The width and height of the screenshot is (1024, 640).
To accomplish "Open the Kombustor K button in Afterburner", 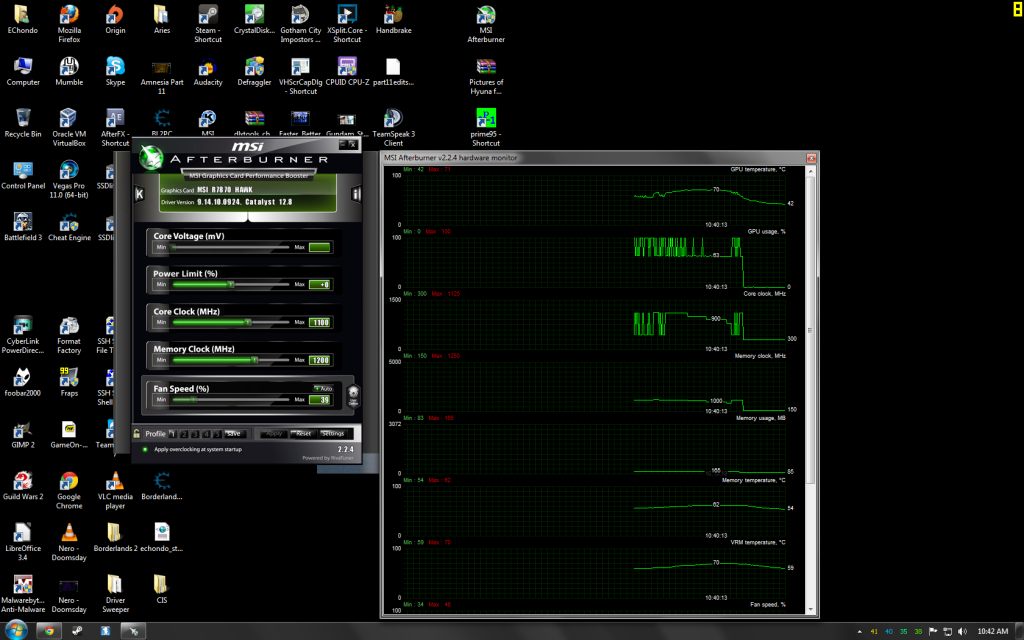I will (x=139, y=194).
